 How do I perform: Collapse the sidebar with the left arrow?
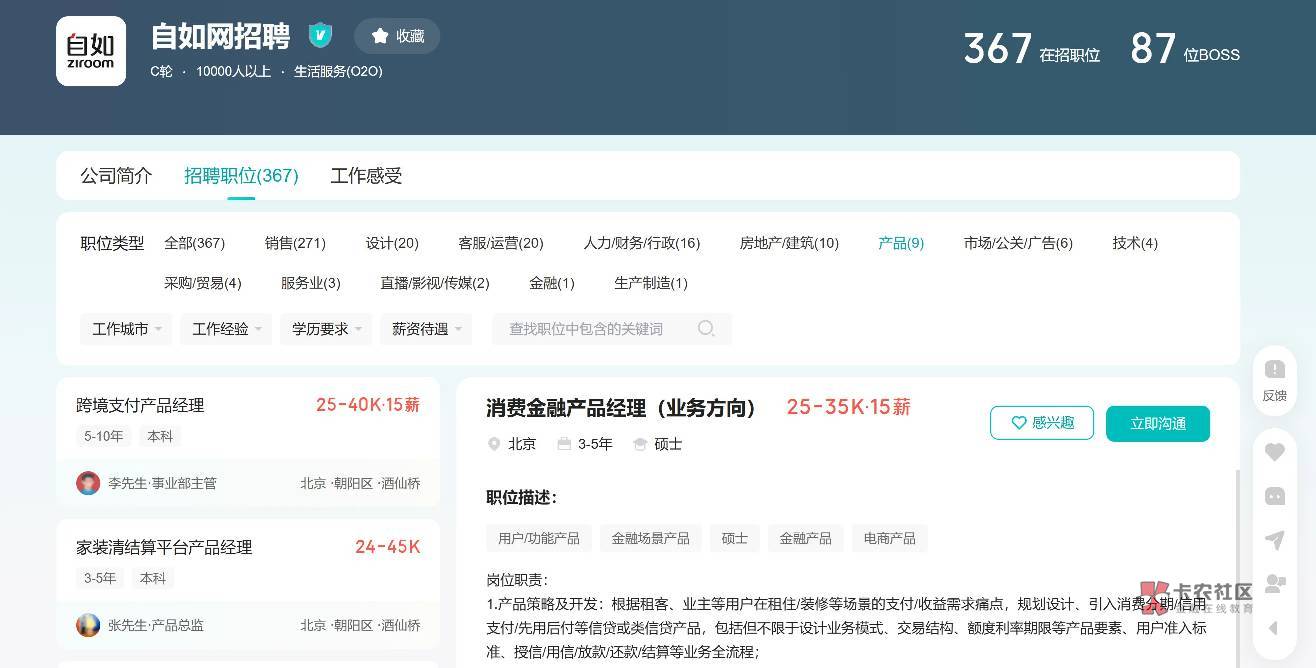1273,628
